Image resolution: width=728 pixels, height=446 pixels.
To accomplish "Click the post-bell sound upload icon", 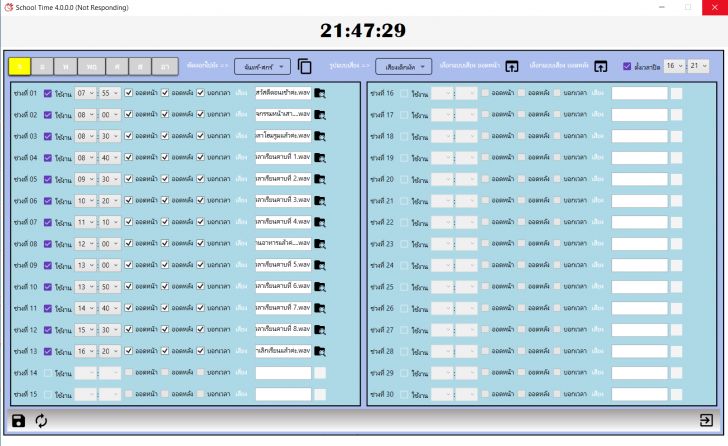I will coord(601,66).
